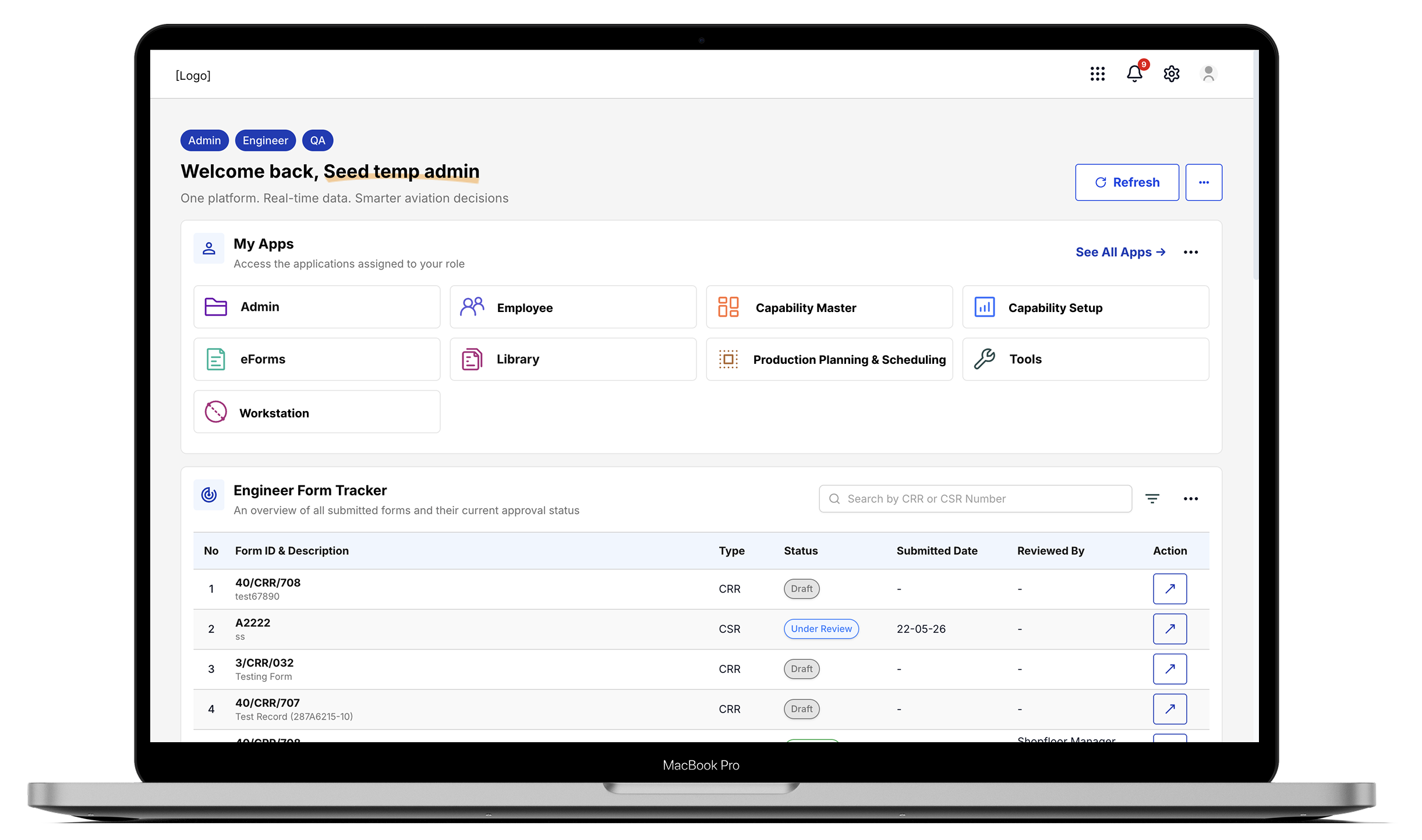Launch the Capability Master card
The image size is (1422, 840).
[829, 307]
